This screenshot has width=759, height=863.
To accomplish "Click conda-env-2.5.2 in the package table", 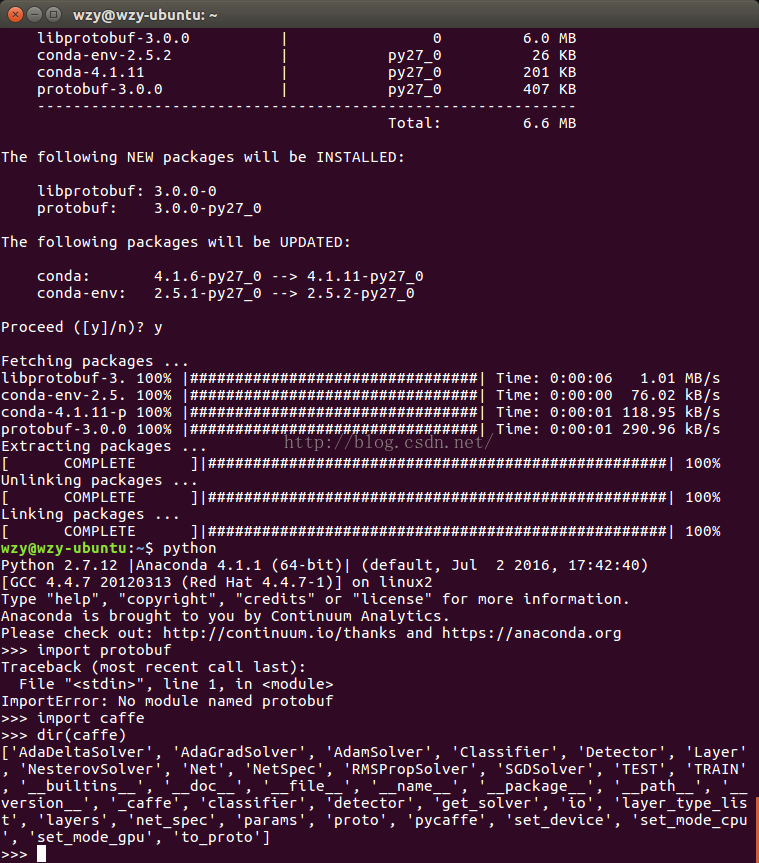I will pyautogui.click(x=104, y=55).
